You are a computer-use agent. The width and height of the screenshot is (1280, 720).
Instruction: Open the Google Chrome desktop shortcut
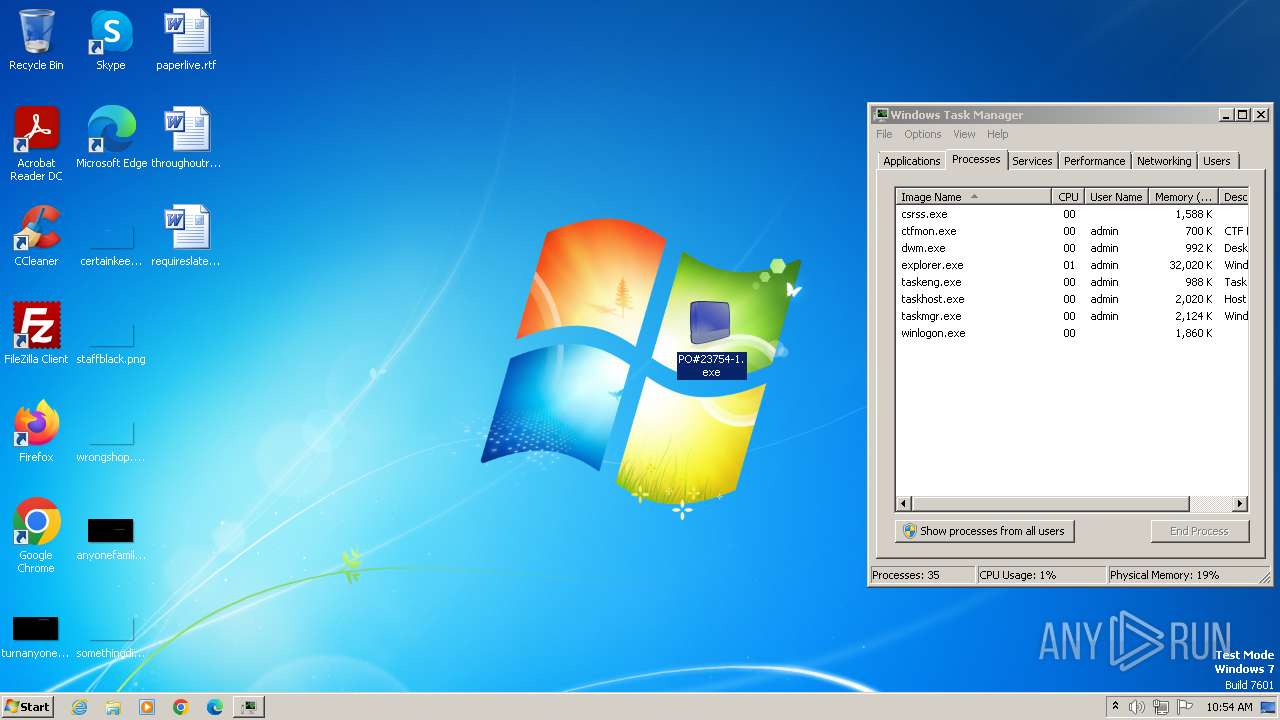(x=36, y=536)
